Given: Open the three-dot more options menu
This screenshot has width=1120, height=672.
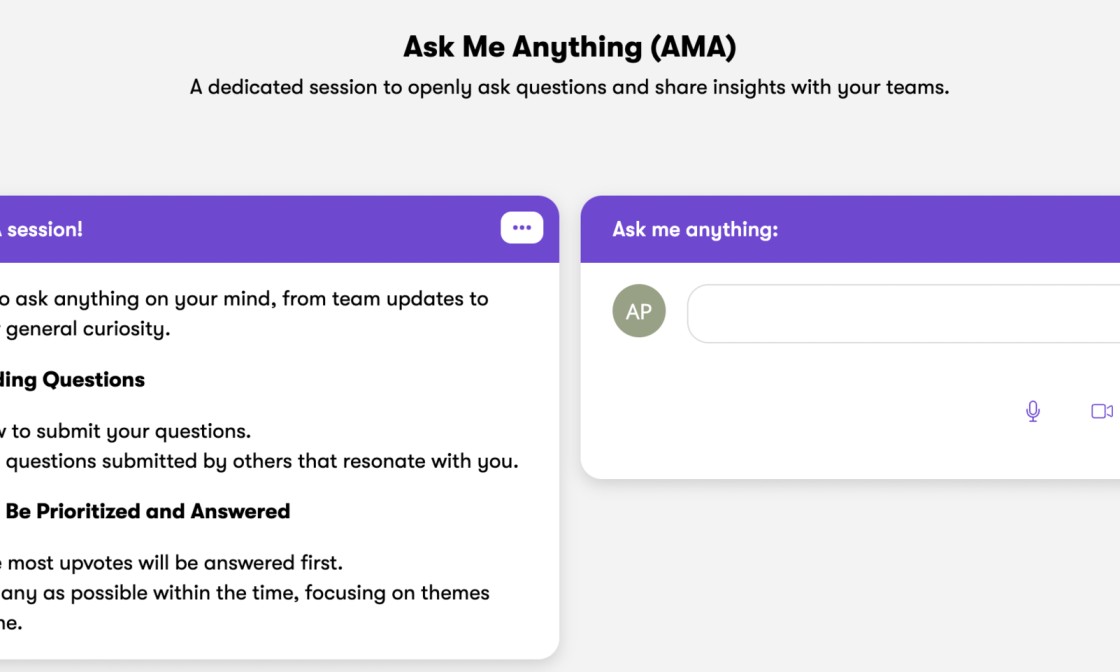Looking at the screenshot, I should tap(522, 228).
